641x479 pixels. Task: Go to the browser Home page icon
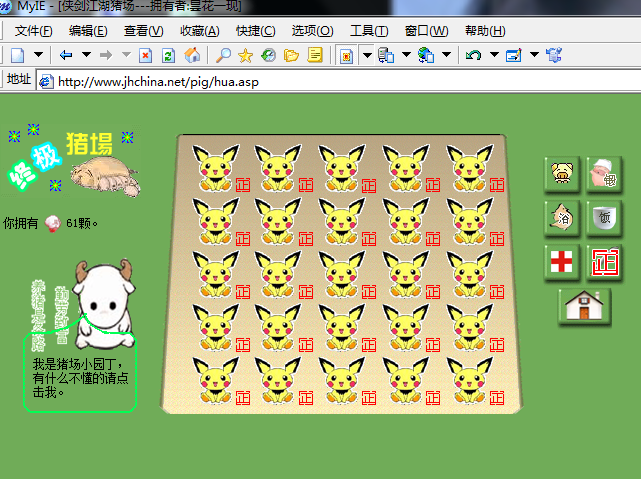[192, 55]
